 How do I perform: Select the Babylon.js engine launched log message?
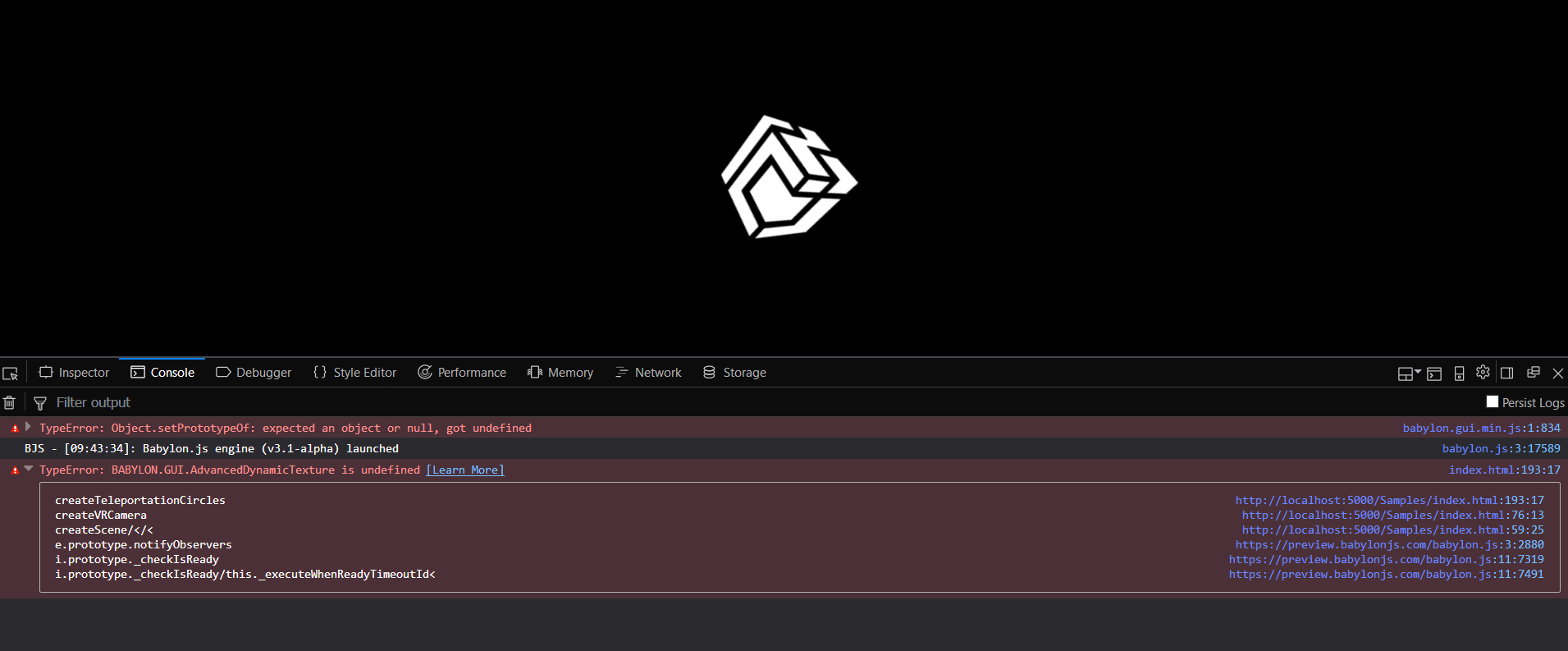click(x=212, y=449)
